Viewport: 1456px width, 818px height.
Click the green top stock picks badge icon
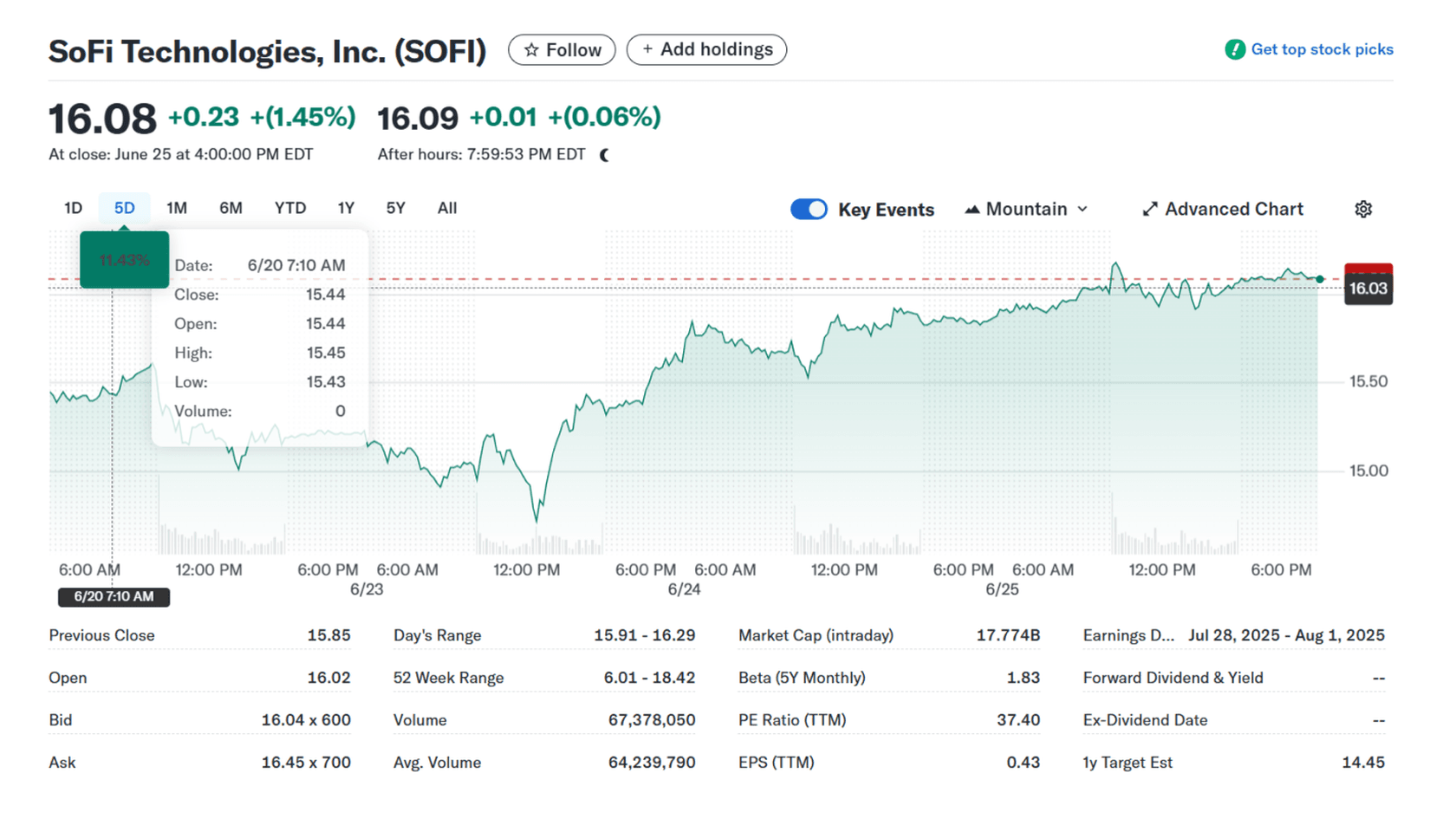(1235, 49)
